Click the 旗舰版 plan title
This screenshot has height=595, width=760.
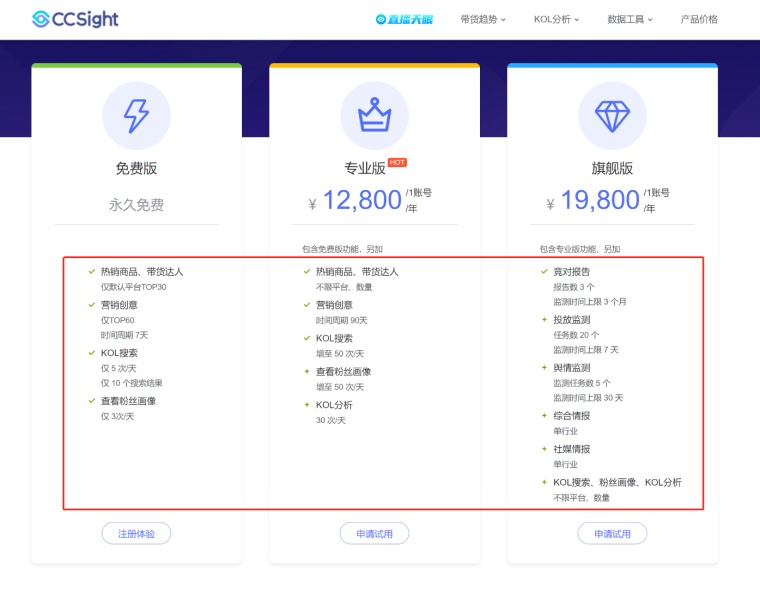[x=612, y=168]
